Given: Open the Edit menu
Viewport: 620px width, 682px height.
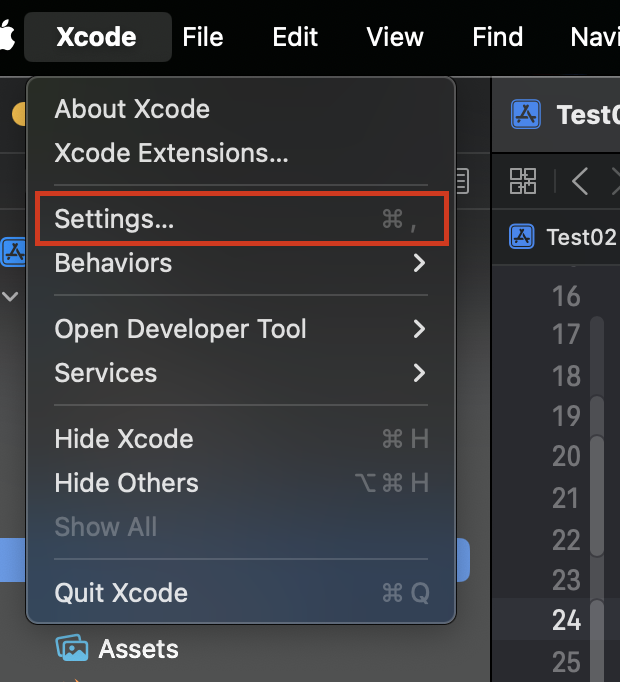Looking at the screenshot, I should coord(295,37).
